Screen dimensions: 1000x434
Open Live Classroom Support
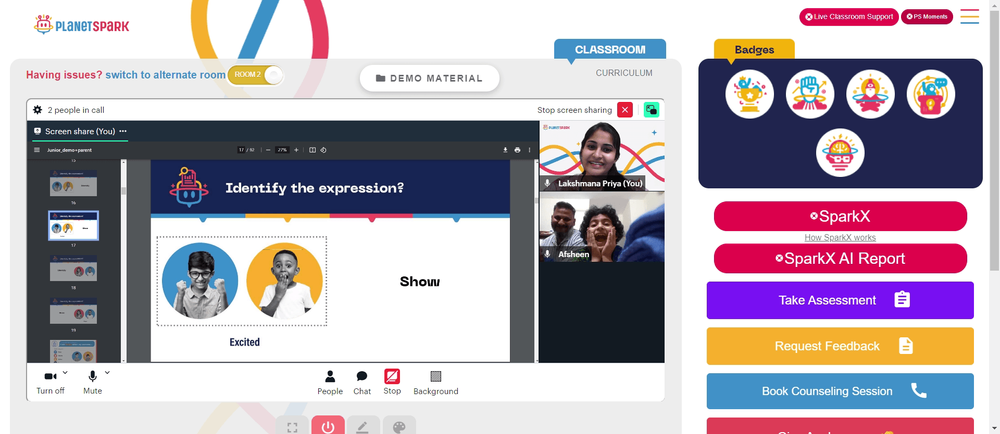pyautogui.click(x=849, y=17)
